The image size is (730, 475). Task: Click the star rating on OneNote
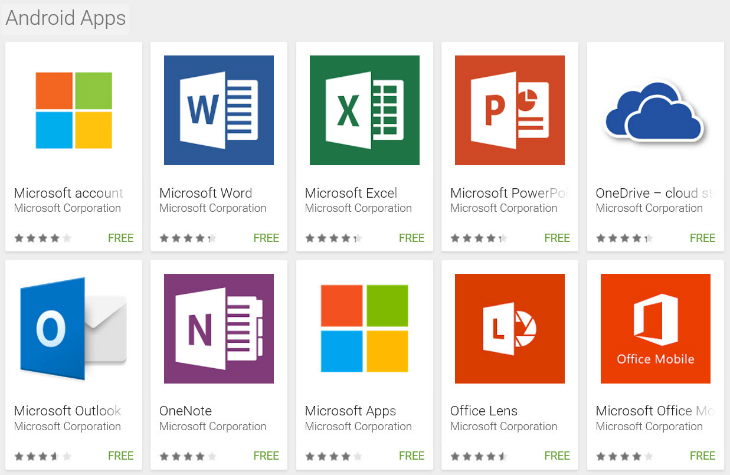[188, 456]
